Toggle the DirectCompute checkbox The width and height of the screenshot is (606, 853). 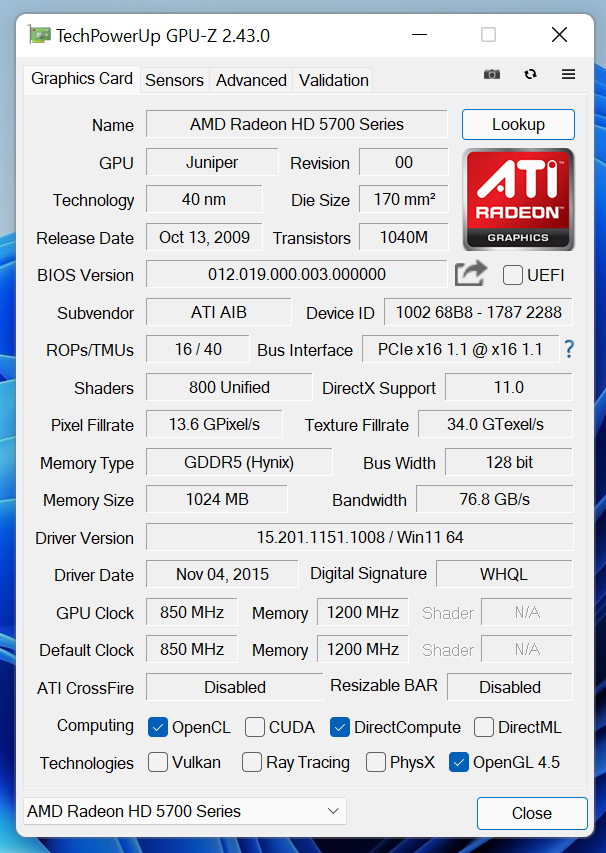click(x=339, y=727)
